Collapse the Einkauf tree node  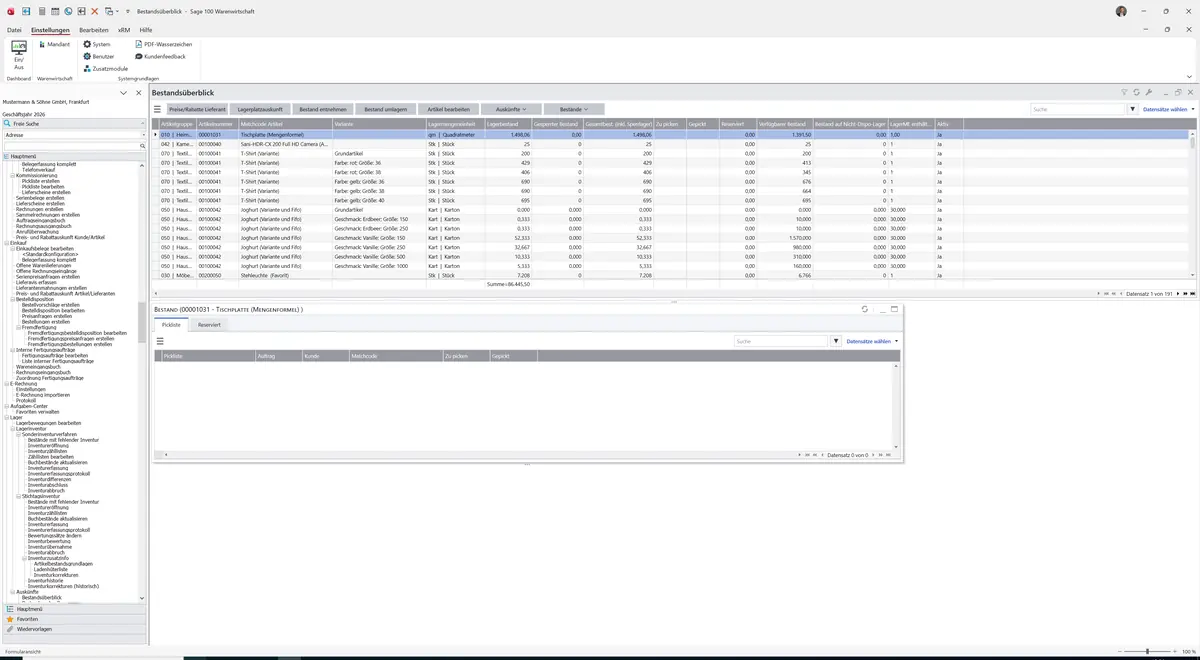tap(6, 242)
